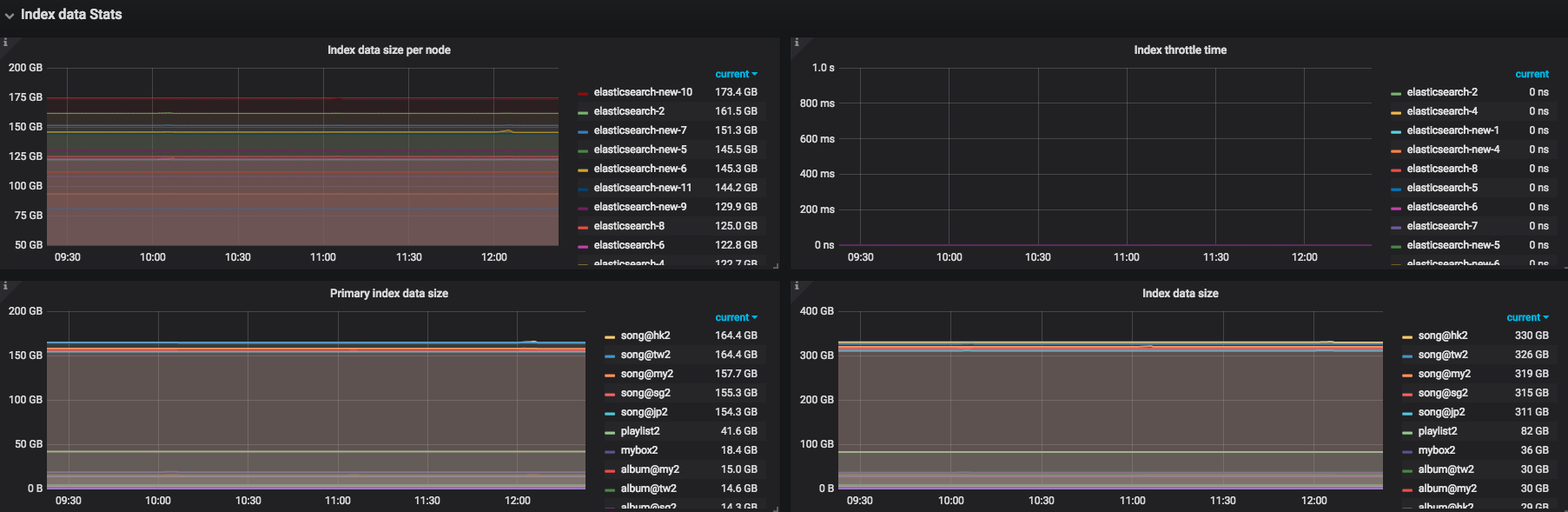The width and height of the screenshot is (1568, 512).
Task: Open info icon on Index data size per node panel
Action: click(5, 43)
